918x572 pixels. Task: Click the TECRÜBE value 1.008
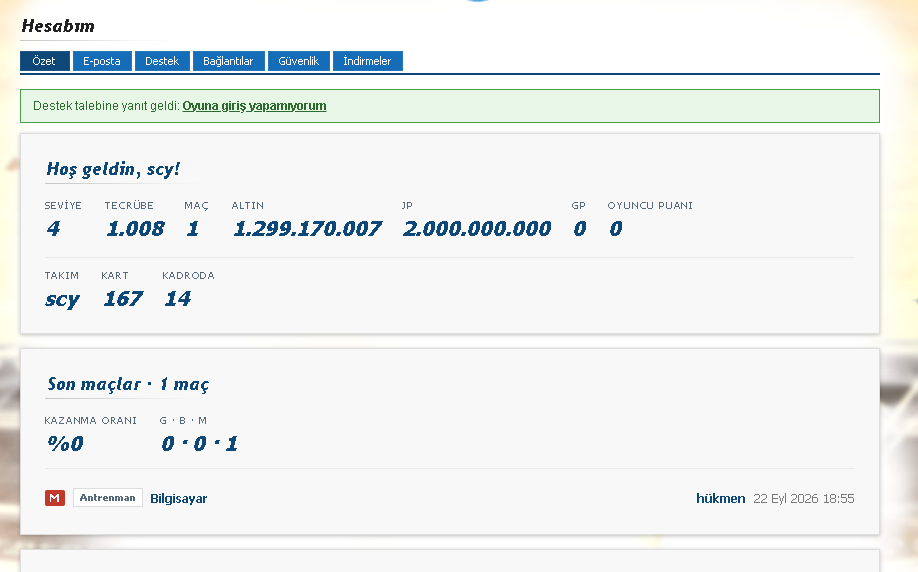pos(135,228)
